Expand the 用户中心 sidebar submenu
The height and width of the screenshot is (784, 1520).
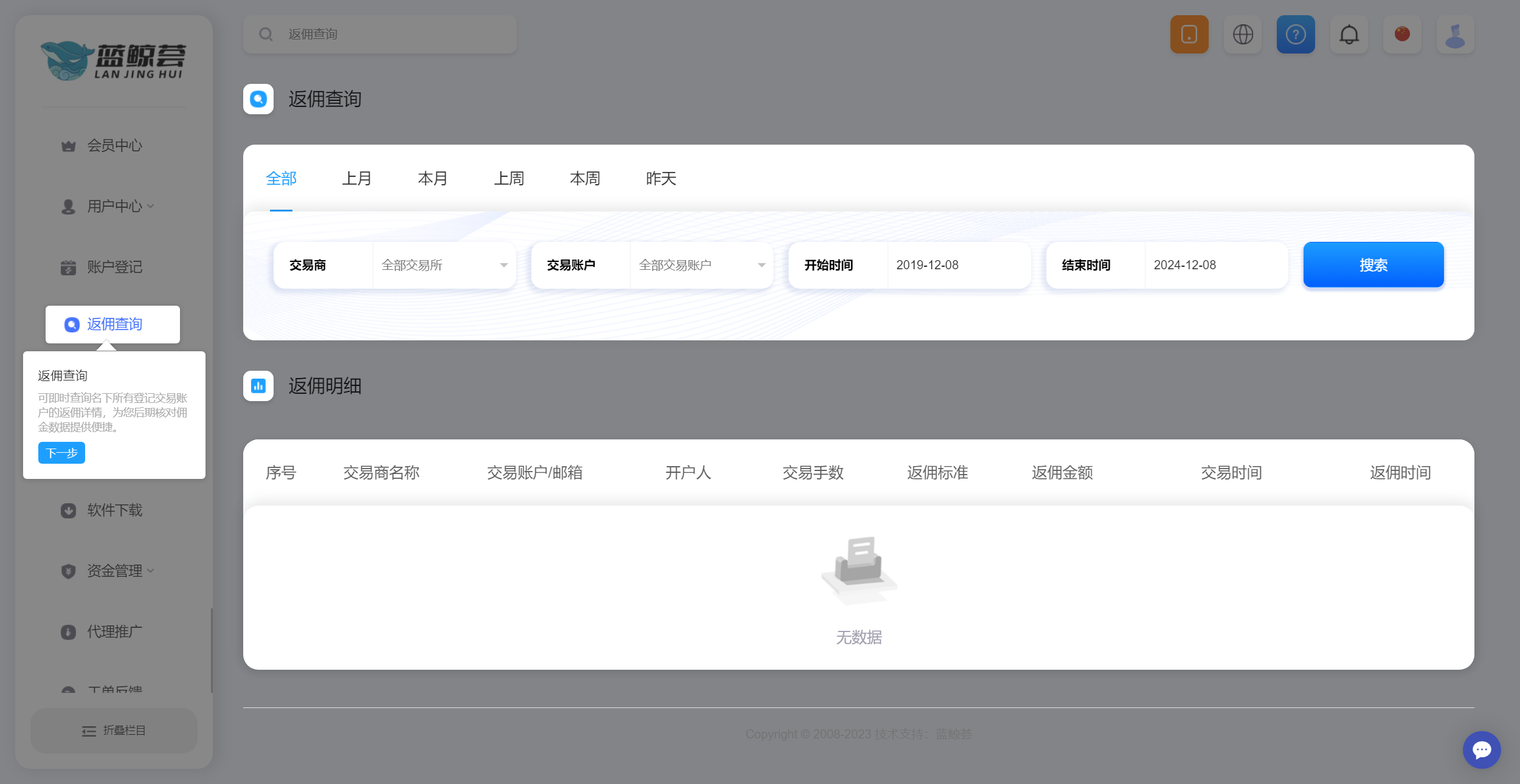116,206
